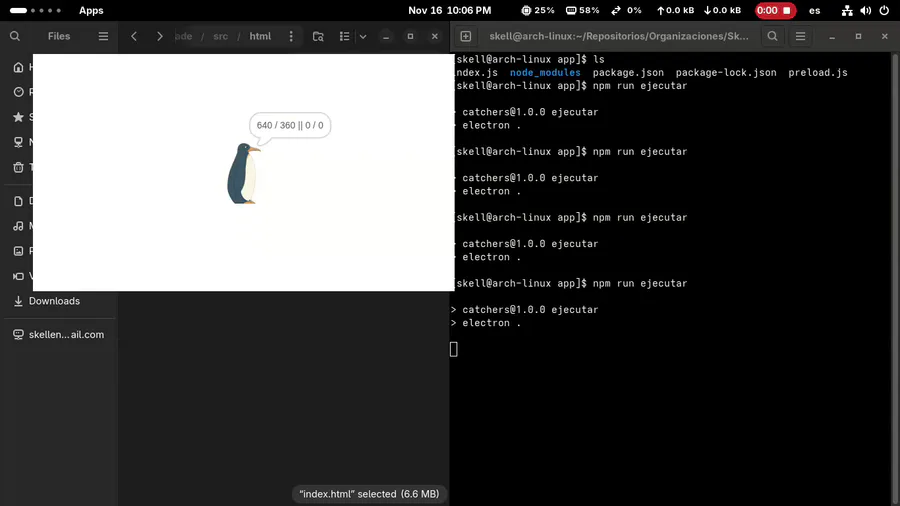Open the search in Files window
Viewport: 900px width, 506px height.
pyautogui.click(x=15, y=36)
